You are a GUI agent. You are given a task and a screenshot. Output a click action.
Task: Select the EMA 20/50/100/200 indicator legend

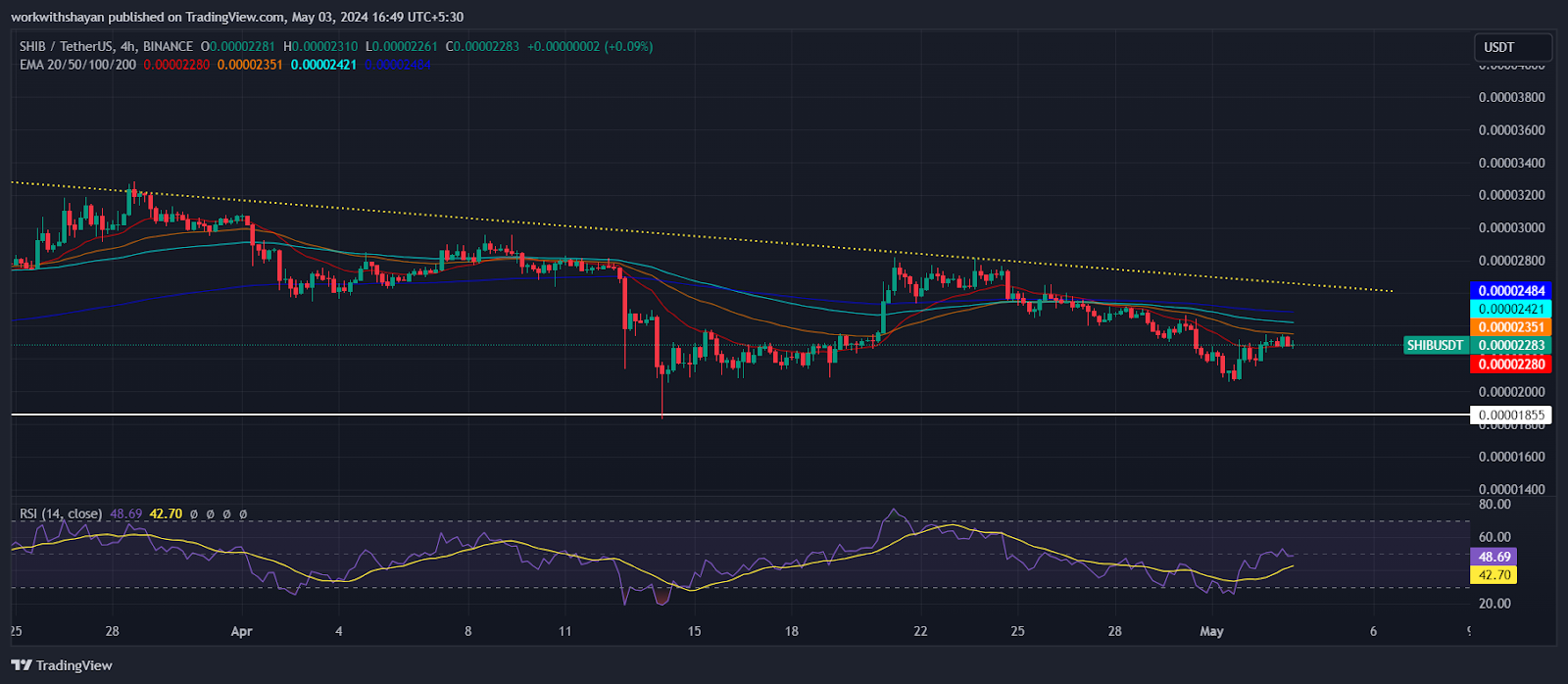[x=77, y=65]
